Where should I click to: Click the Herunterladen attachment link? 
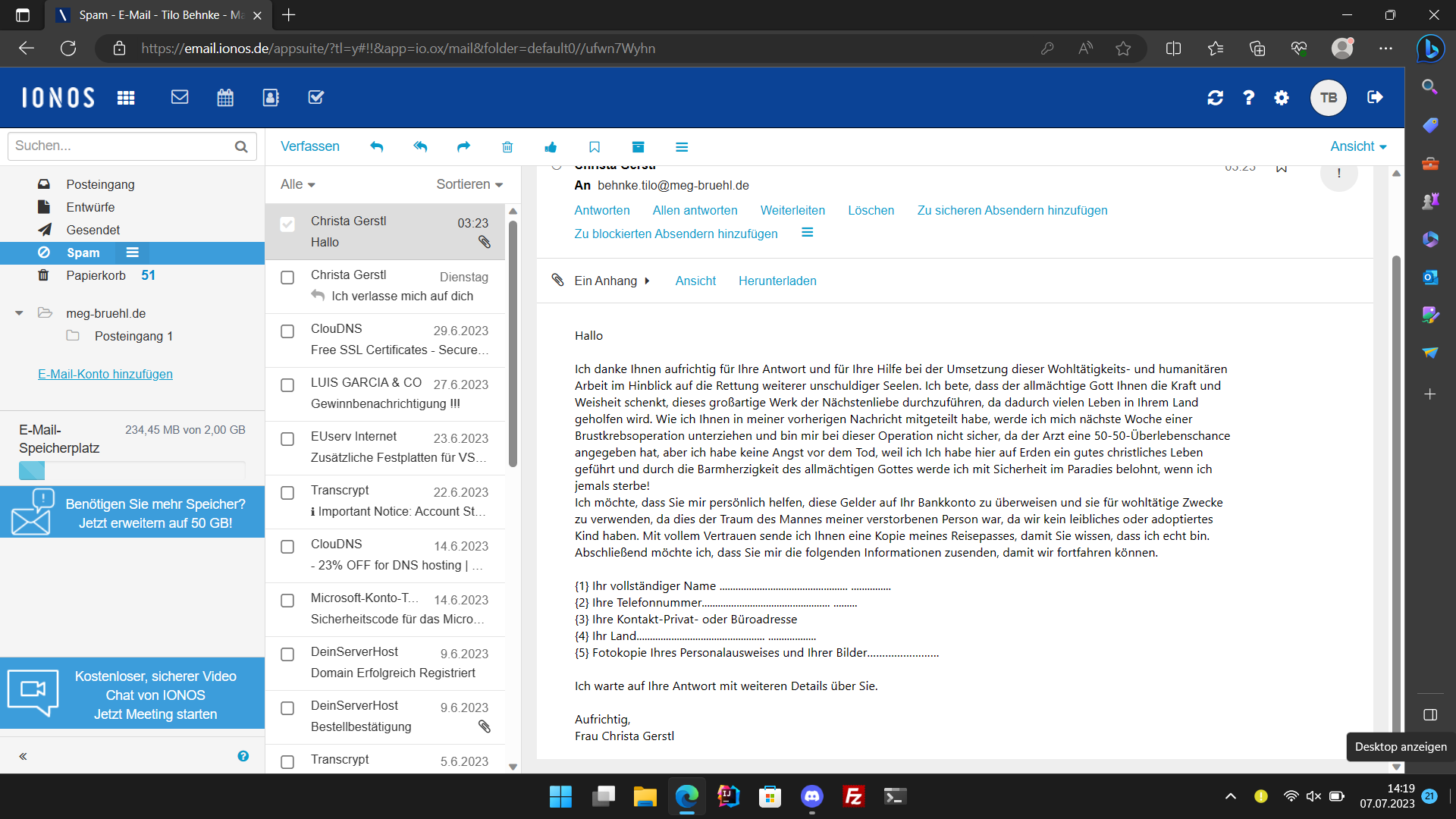(777, 281)
